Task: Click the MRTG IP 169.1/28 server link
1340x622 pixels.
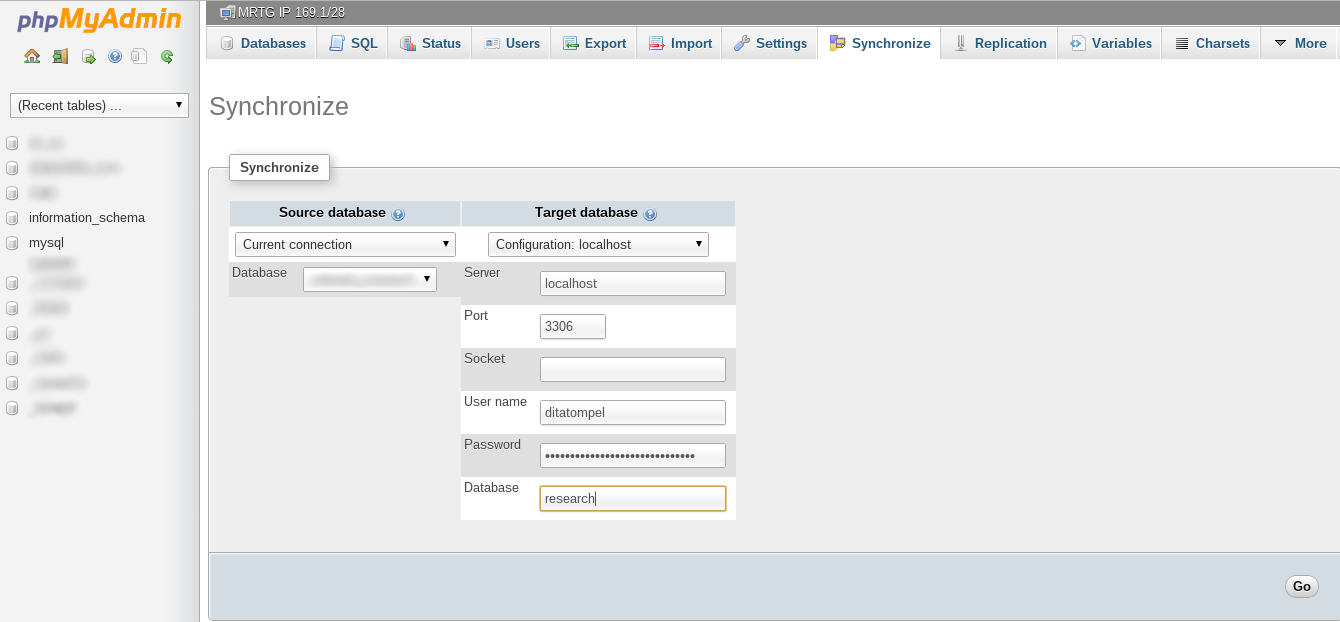Action: [x=291, y=12]
